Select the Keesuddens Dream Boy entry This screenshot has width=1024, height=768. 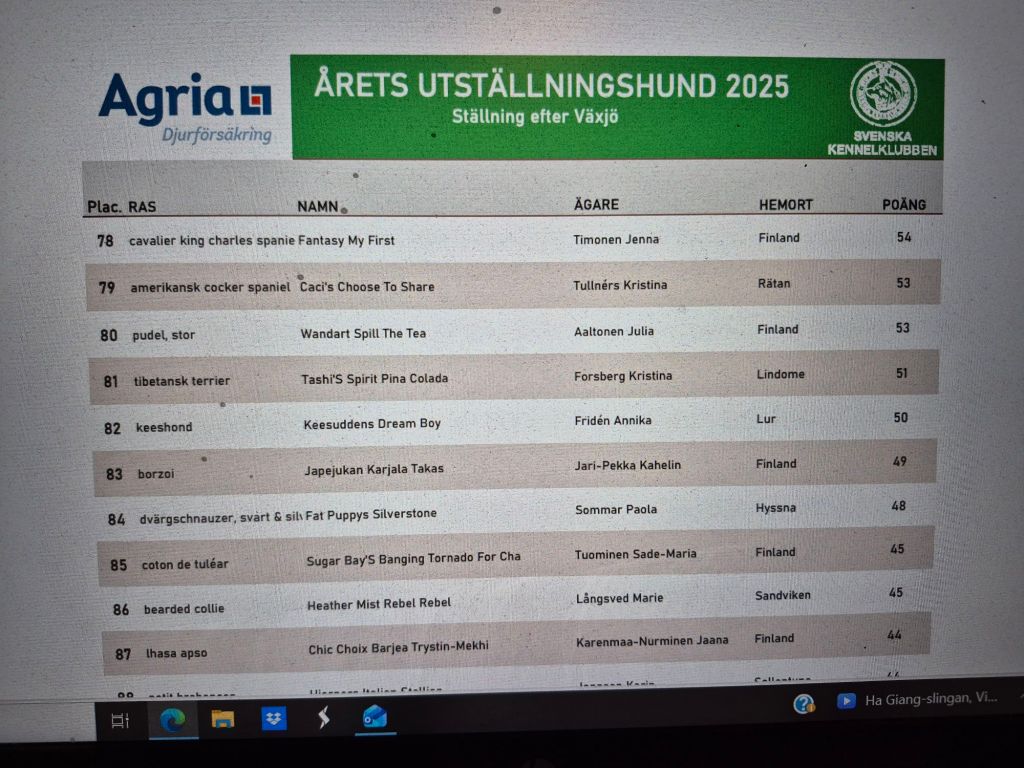coord(372,424)
